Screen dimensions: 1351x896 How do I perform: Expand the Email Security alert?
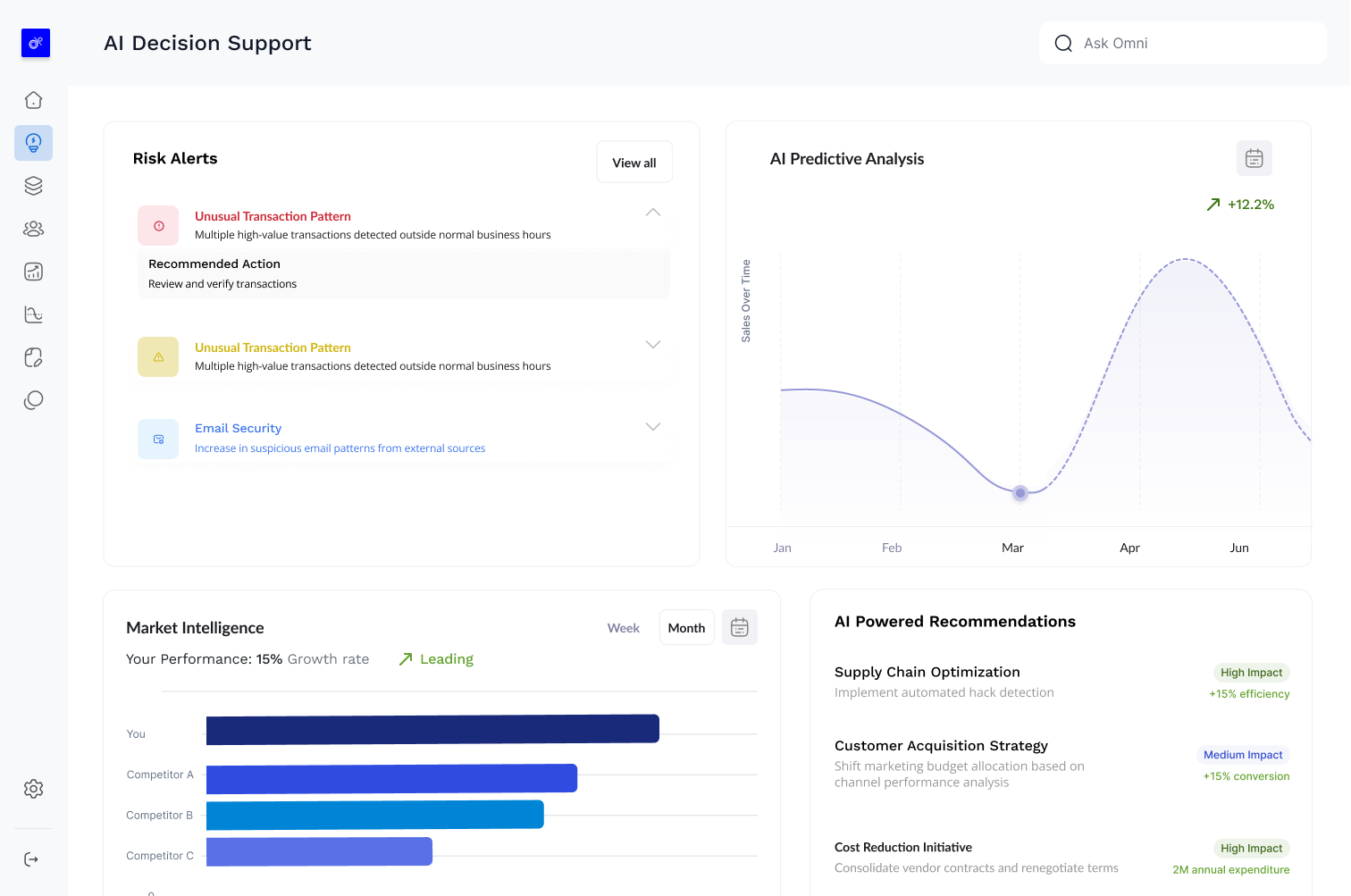653,427
